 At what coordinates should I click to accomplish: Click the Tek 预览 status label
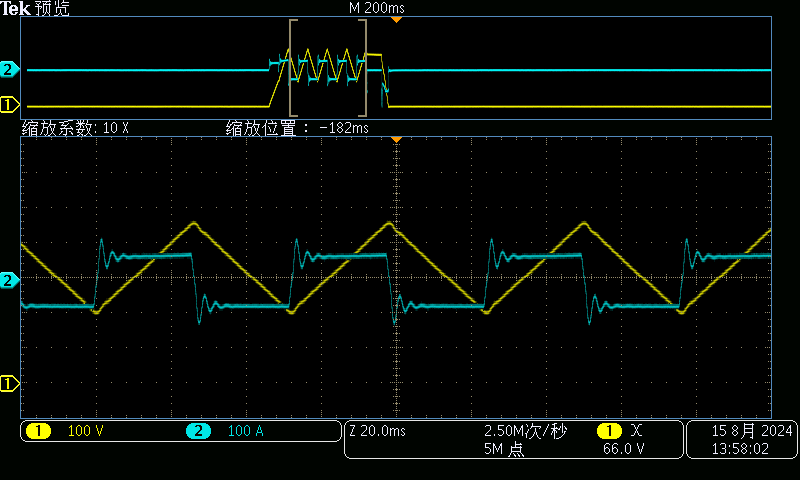click(35, 8)
